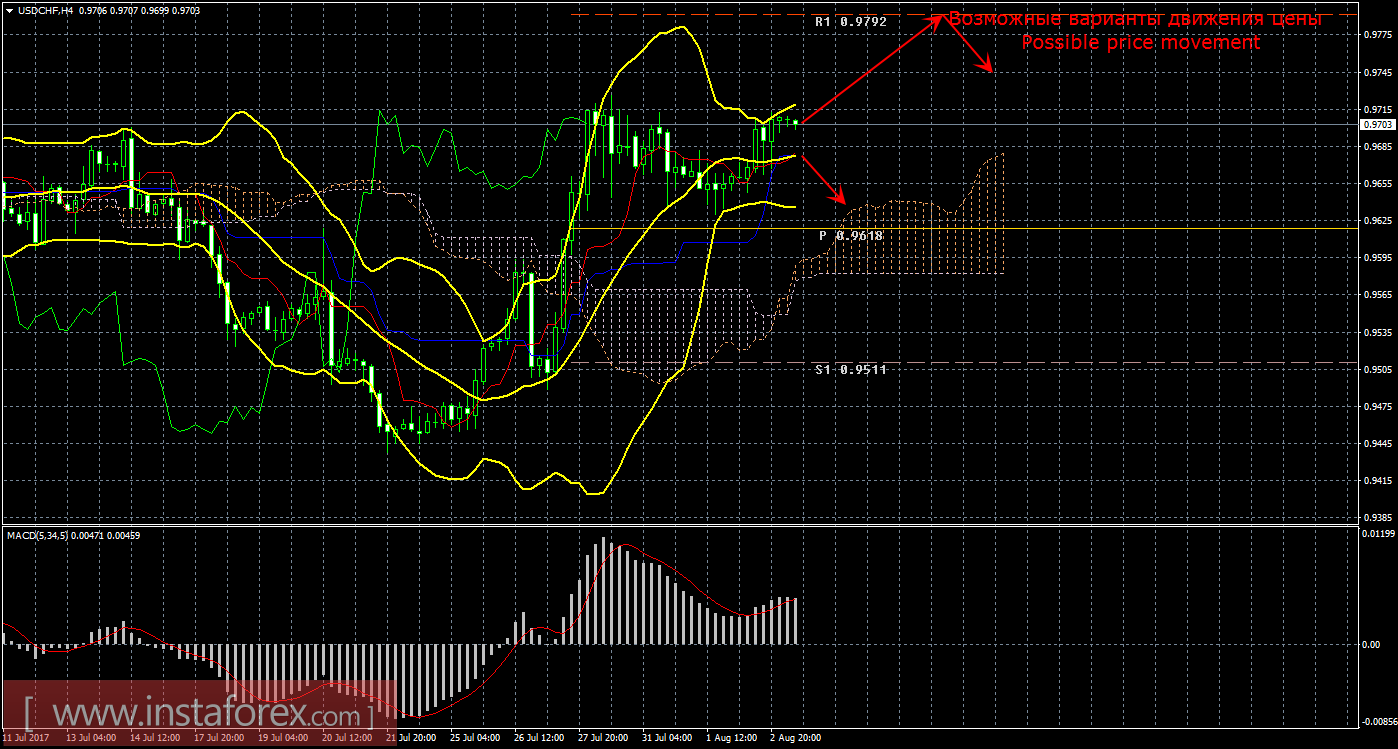This screenshot has height=749, width=1398.
Task: Click 0.9535 on the price axis
Action: click(x=1378, y=332)
